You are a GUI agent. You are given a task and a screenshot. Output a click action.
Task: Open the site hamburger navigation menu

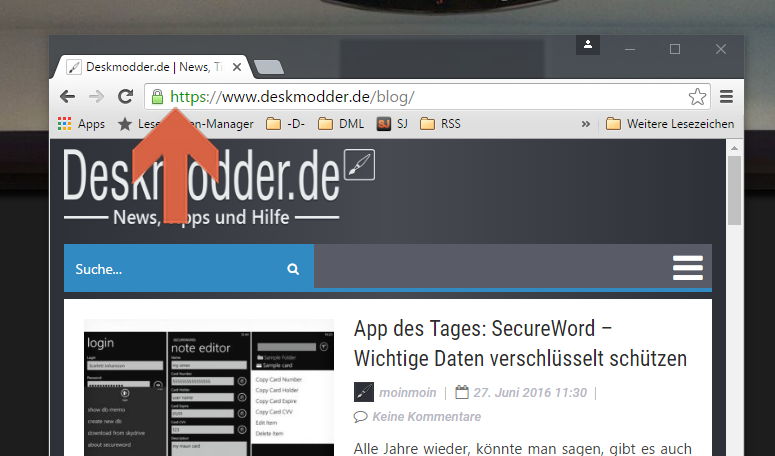(688, 268)
